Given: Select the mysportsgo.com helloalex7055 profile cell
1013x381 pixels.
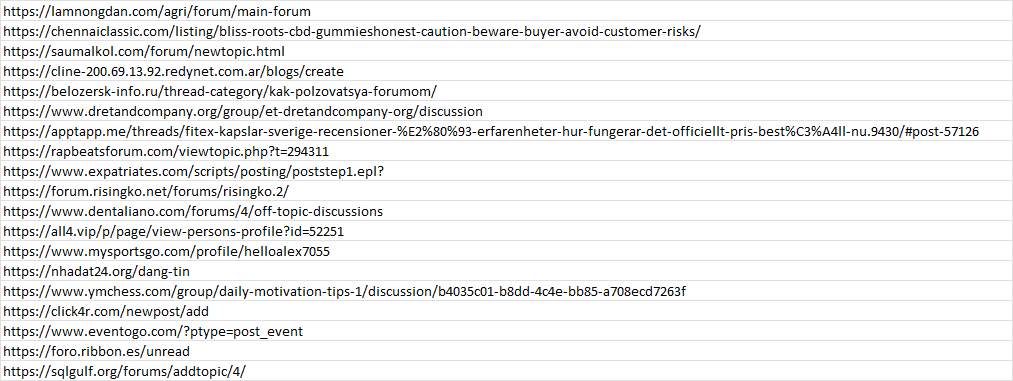Looking at the screenshot, I should [506, 251].
